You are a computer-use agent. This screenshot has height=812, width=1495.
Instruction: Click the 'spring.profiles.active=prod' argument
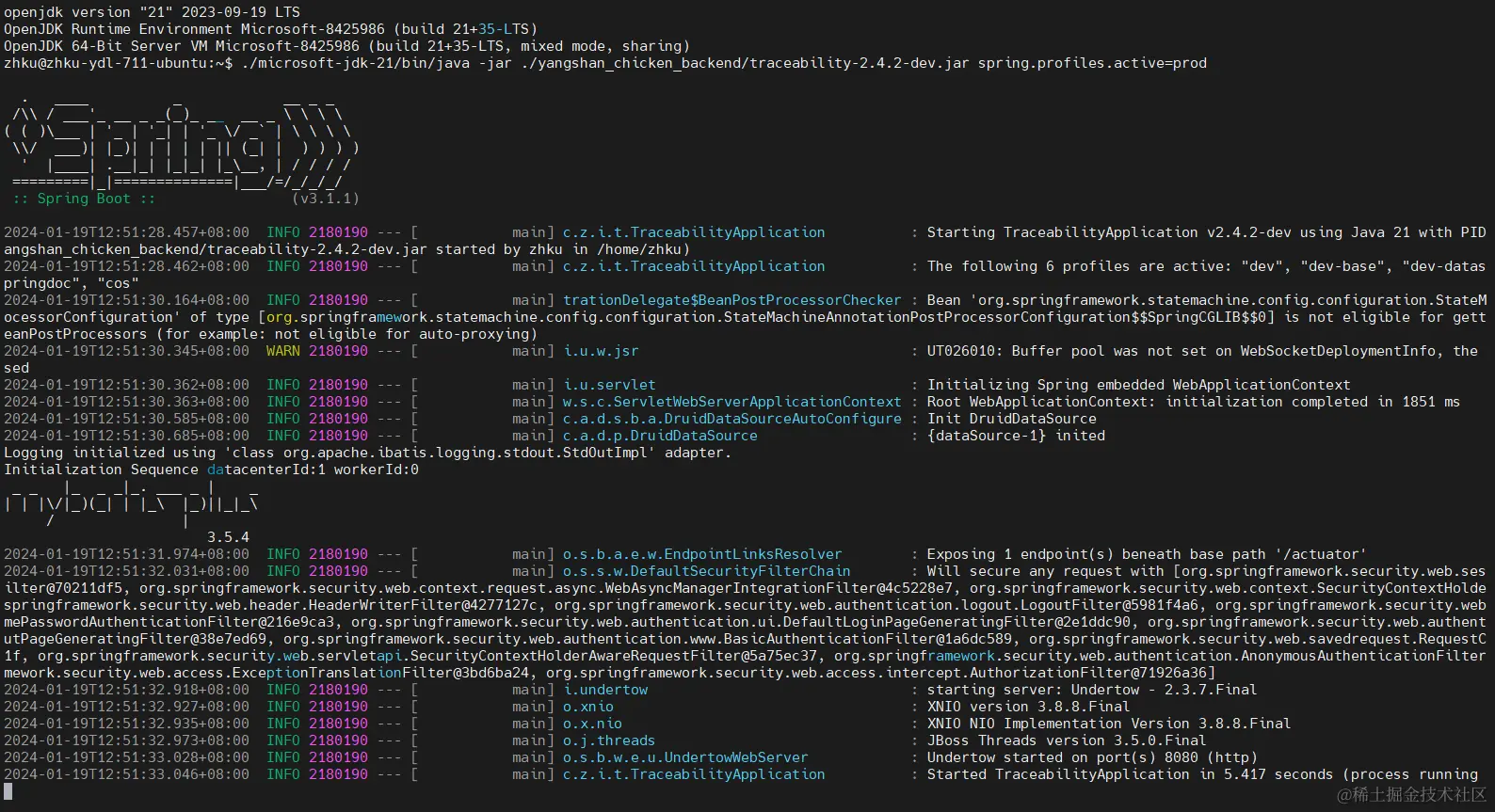point(1092,63)
